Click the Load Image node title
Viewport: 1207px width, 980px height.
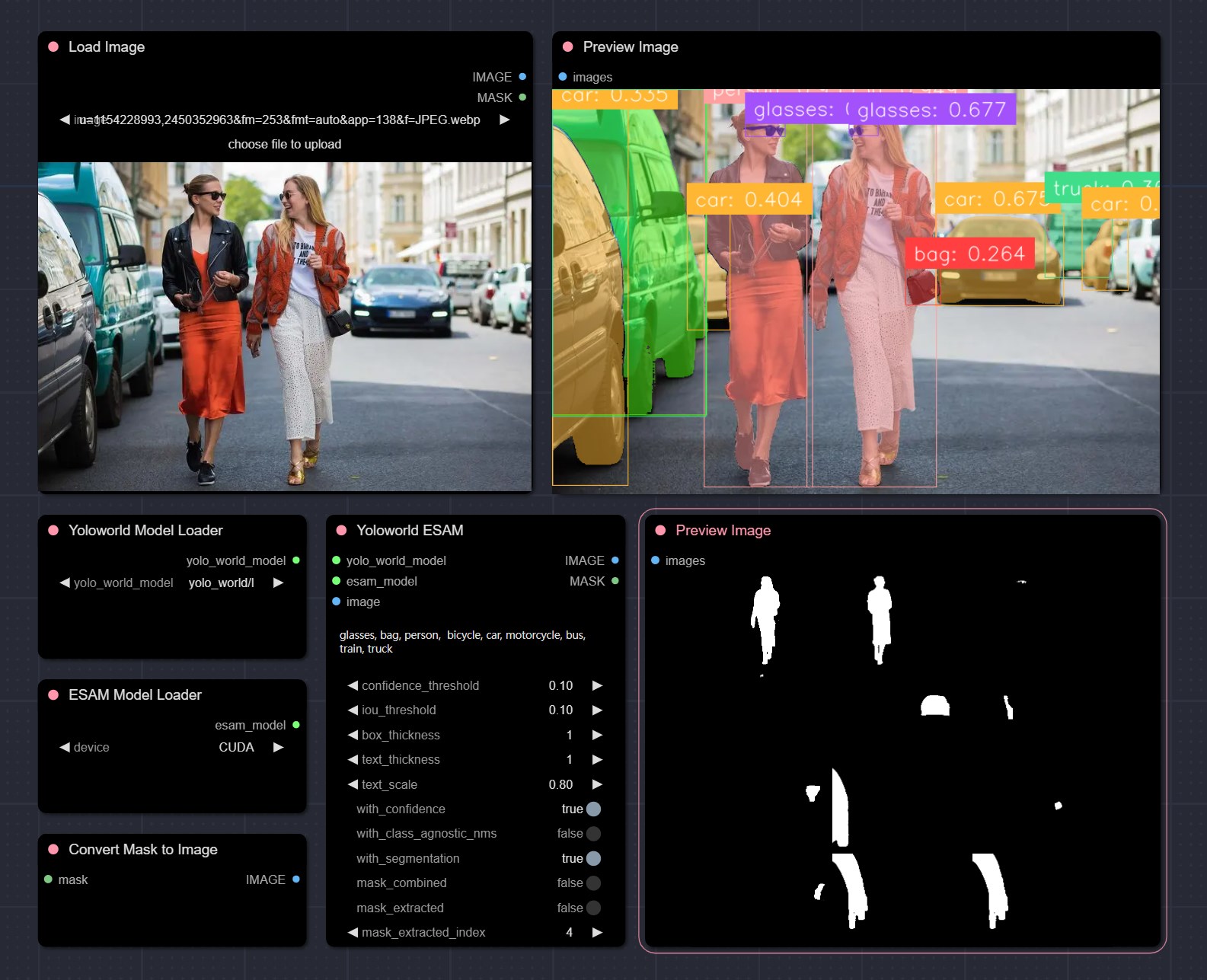point(107,47)
